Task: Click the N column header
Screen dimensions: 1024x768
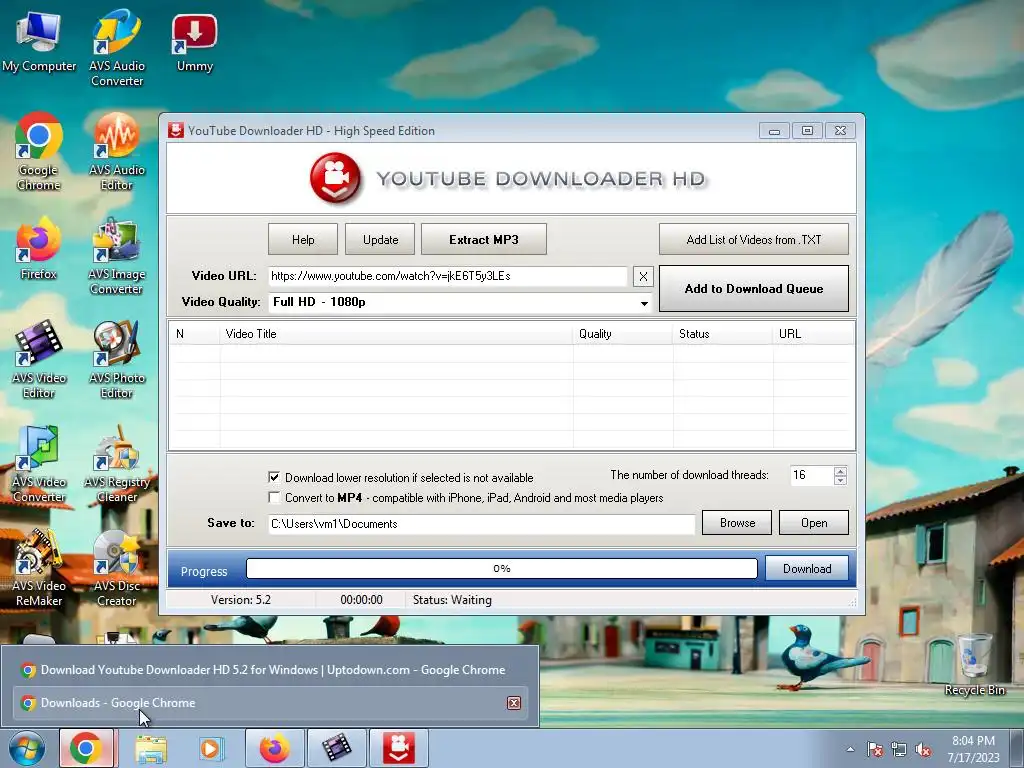Action: (x=195, y=334)
